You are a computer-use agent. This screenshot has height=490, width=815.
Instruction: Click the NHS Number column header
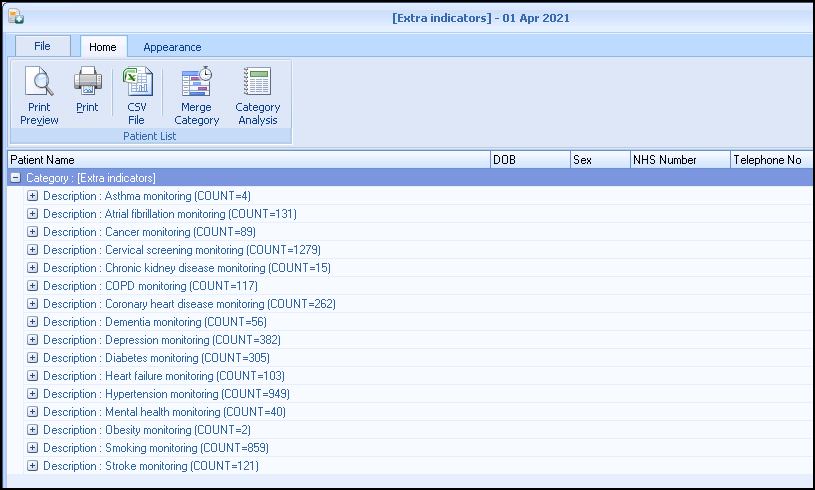coord(678,160)
